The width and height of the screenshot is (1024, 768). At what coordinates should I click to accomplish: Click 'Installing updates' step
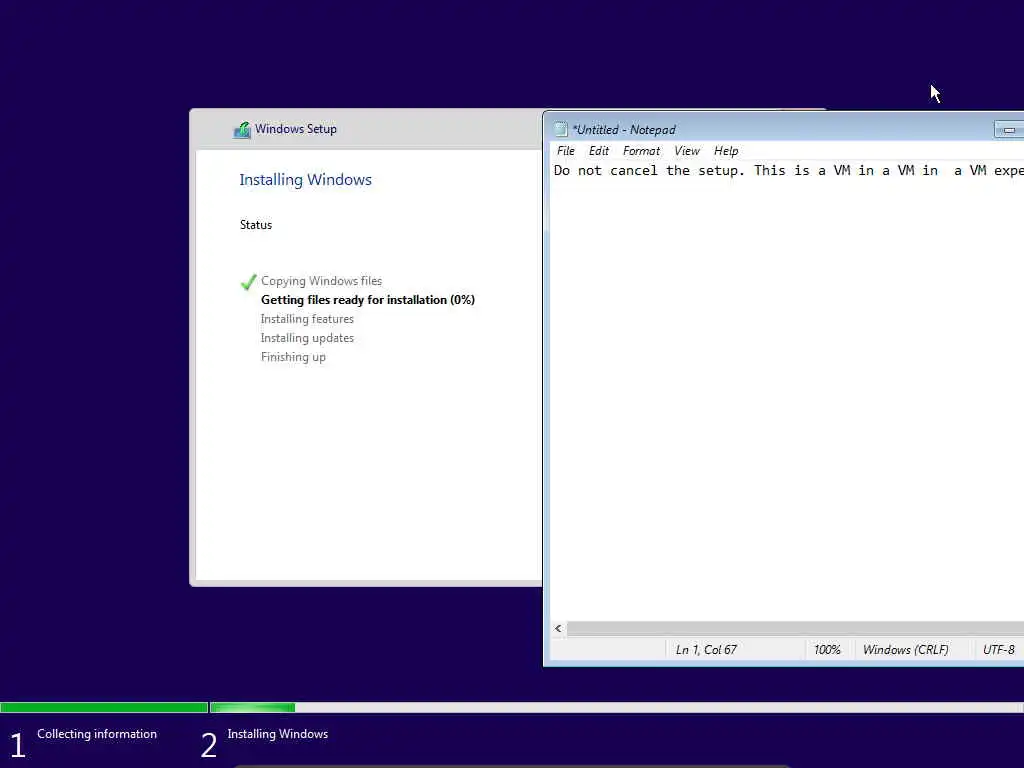307,338
